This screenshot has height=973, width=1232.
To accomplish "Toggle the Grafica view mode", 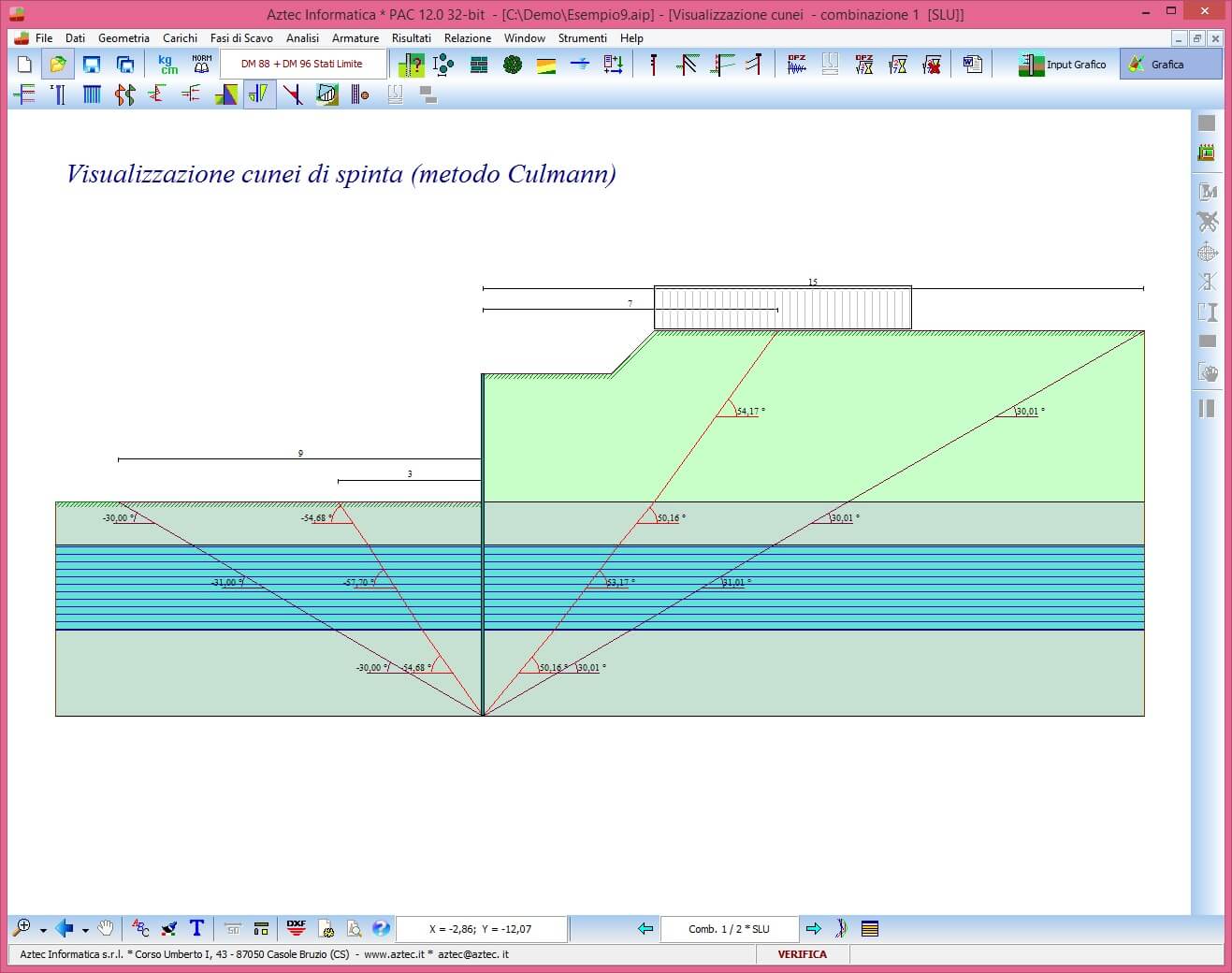I will [x=1170, y=65].
